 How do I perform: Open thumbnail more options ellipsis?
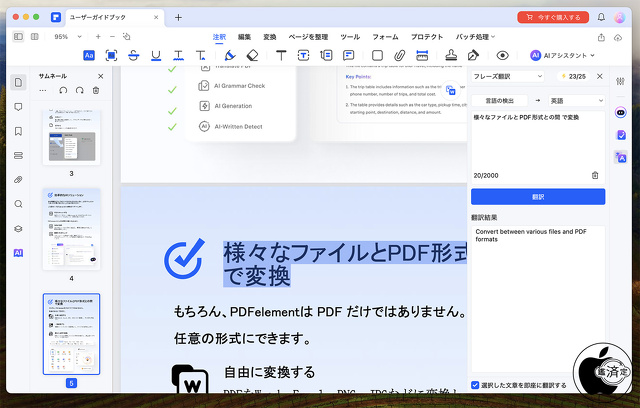[x=43, y=90]
